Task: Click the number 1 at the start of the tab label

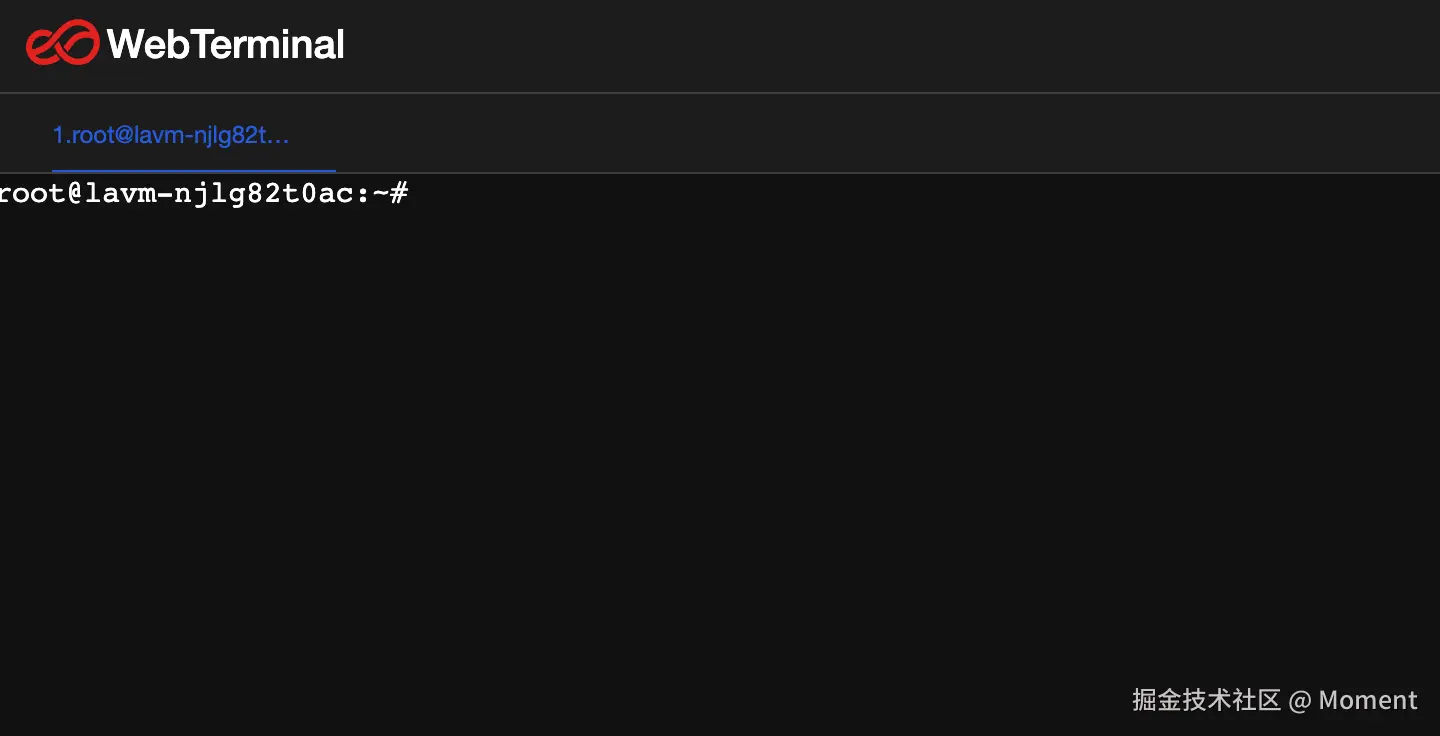Action: pyautogui.click(x=58, y=135)
